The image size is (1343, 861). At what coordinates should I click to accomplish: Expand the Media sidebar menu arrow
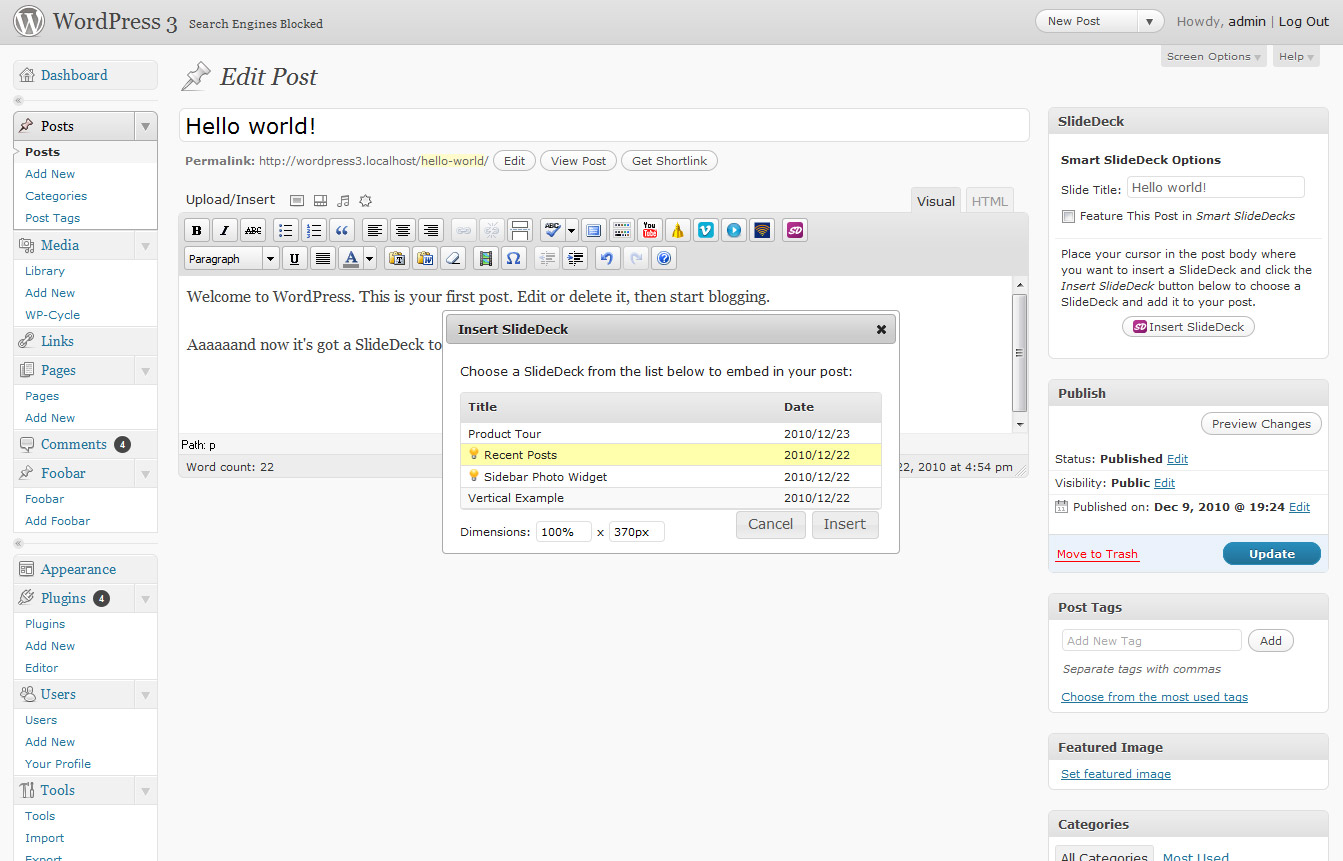[x=146, y=245]
